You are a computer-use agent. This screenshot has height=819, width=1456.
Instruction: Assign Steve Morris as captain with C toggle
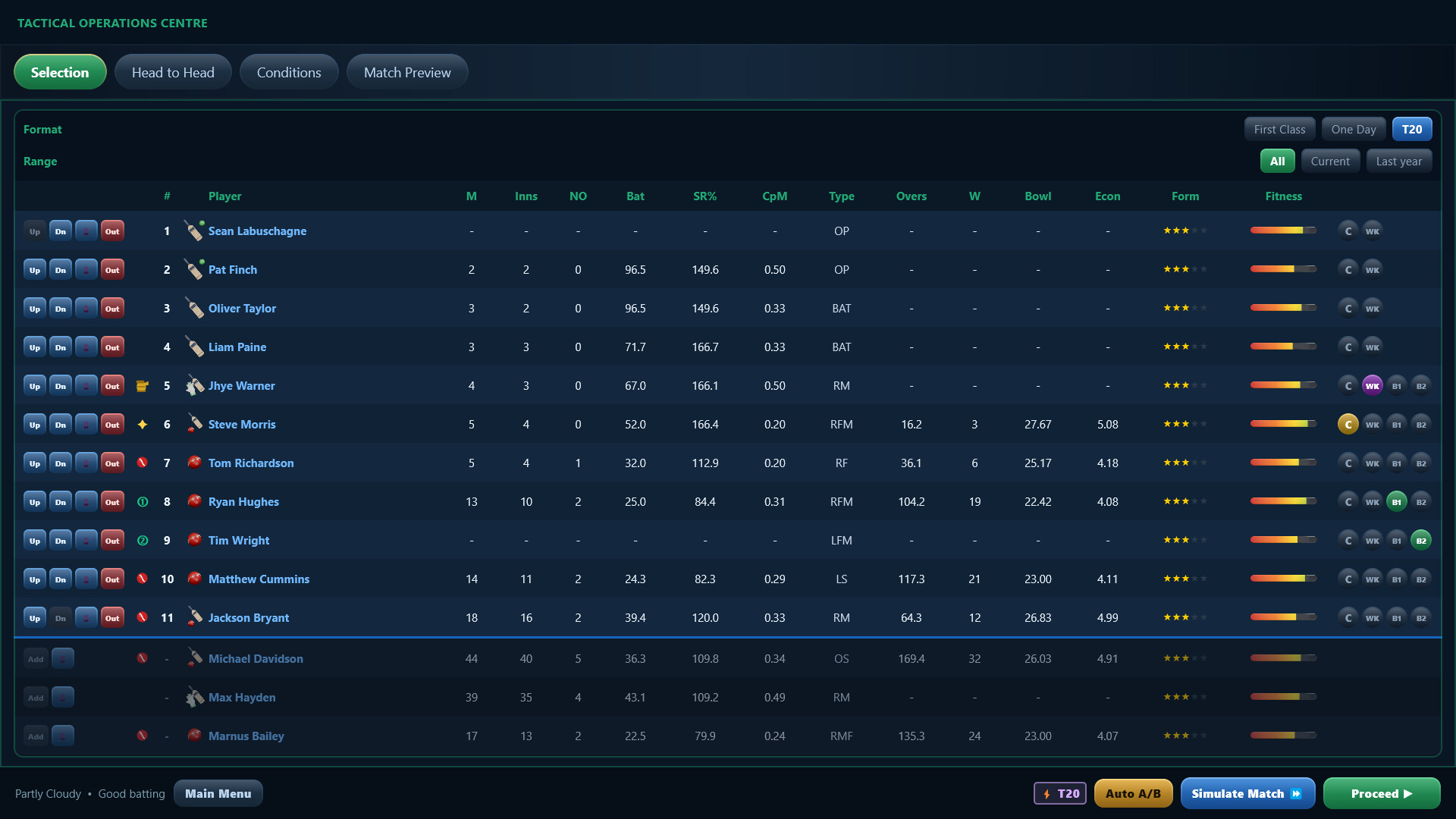1348,425
